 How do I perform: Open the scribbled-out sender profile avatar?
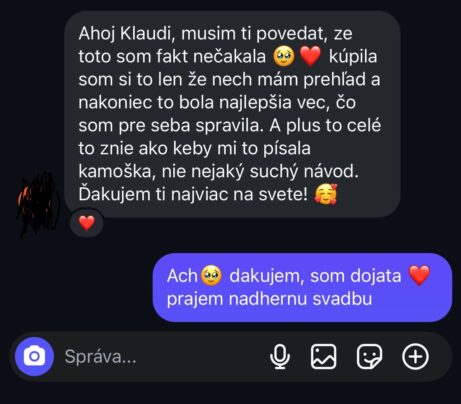[39, 204]
